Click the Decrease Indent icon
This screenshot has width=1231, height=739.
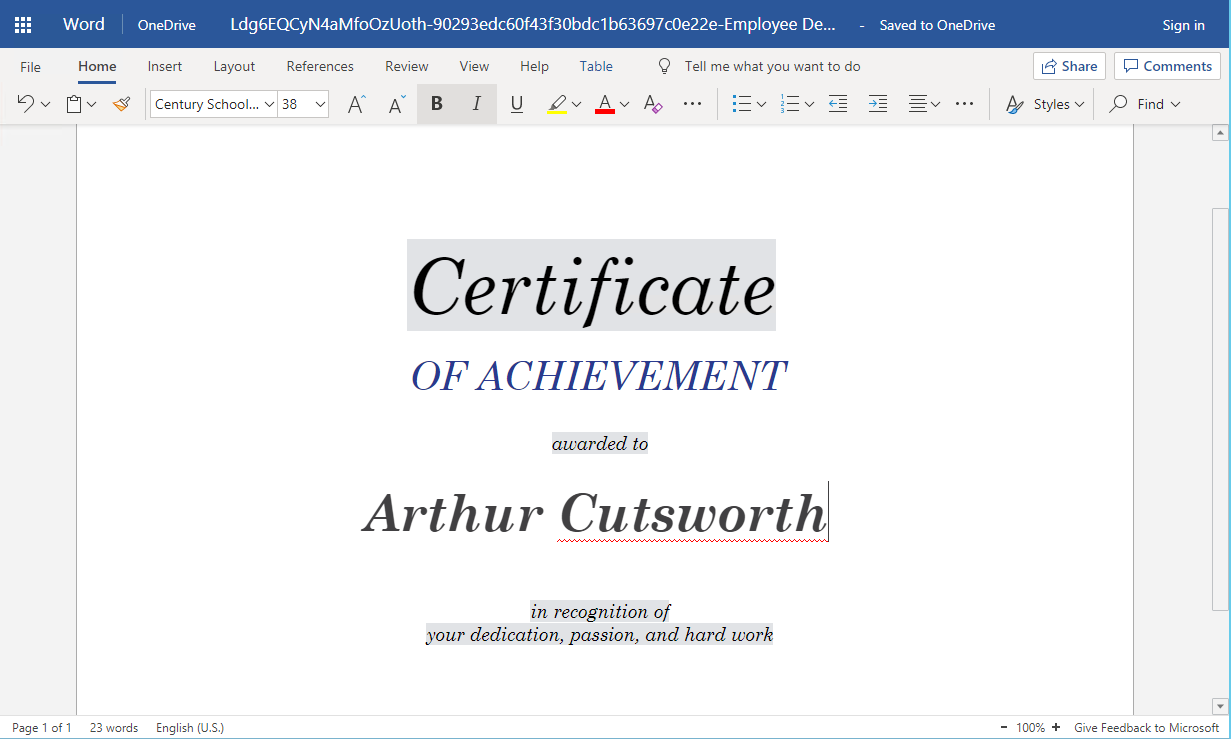click(x=838, y=104)
